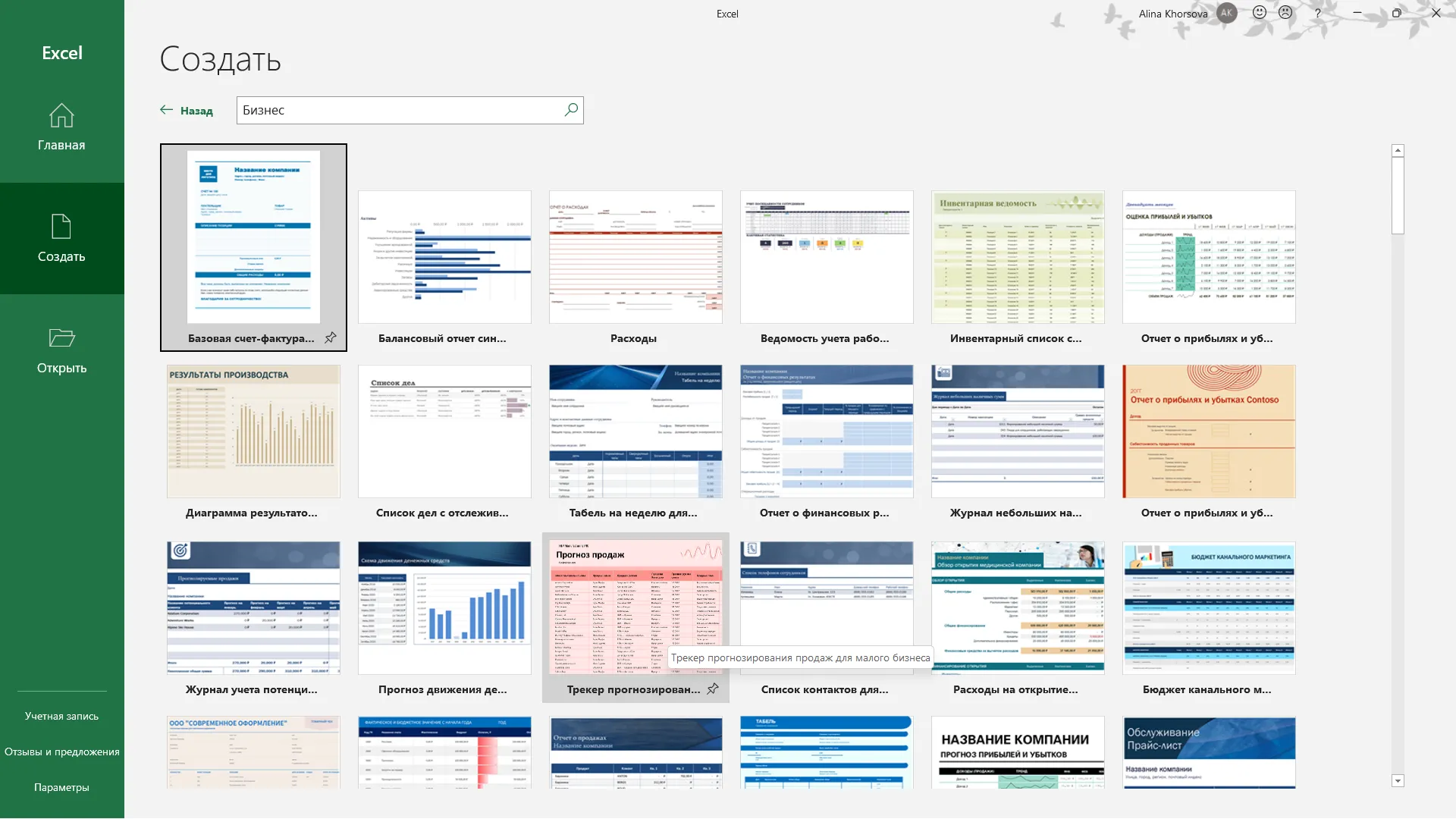Select Диаграмма результатов template thumbnail
1456x819 pixels.
(x=253, y=431)
